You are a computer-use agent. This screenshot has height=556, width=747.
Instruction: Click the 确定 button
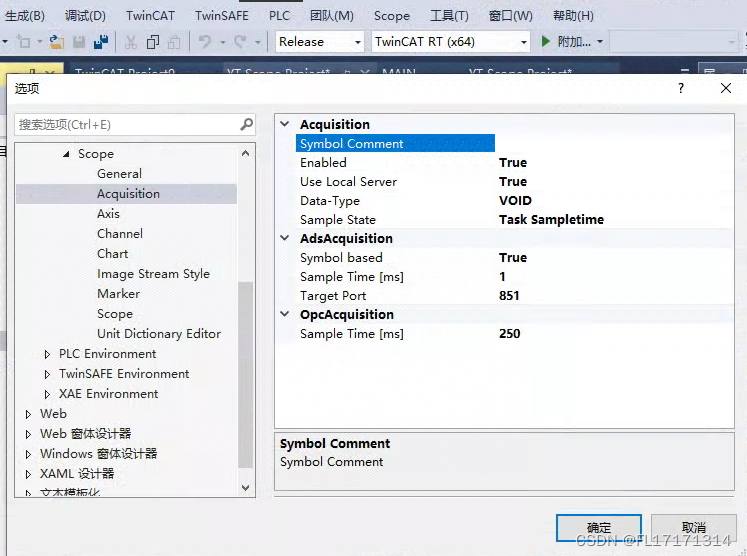coord(599,528)
